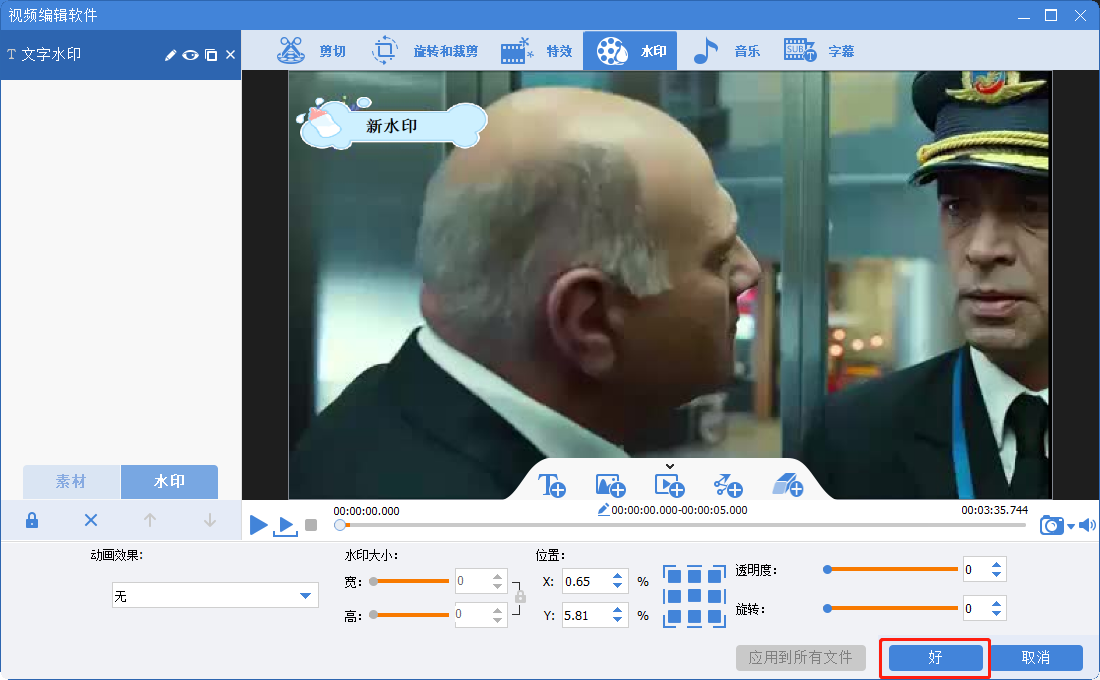Confirm changes with the 好 button
This screenshot has height=680, width=1100.
pos(935,658)
